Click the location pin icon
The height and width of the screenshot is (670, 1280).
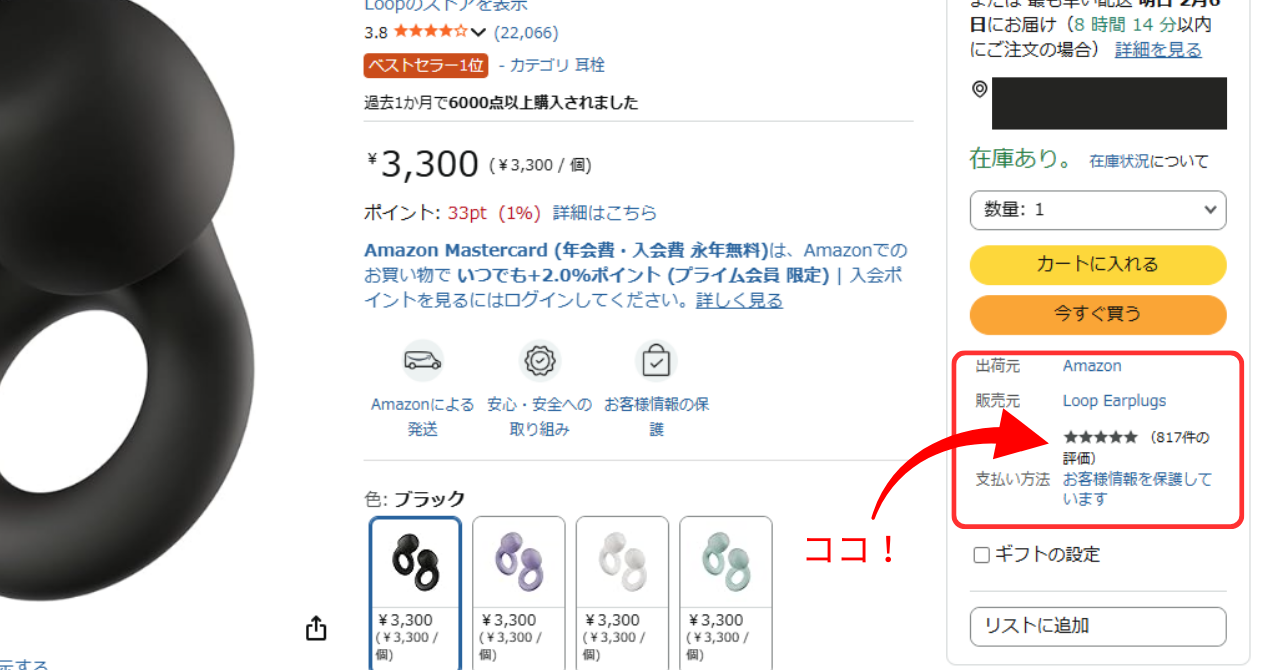[980, 90]
